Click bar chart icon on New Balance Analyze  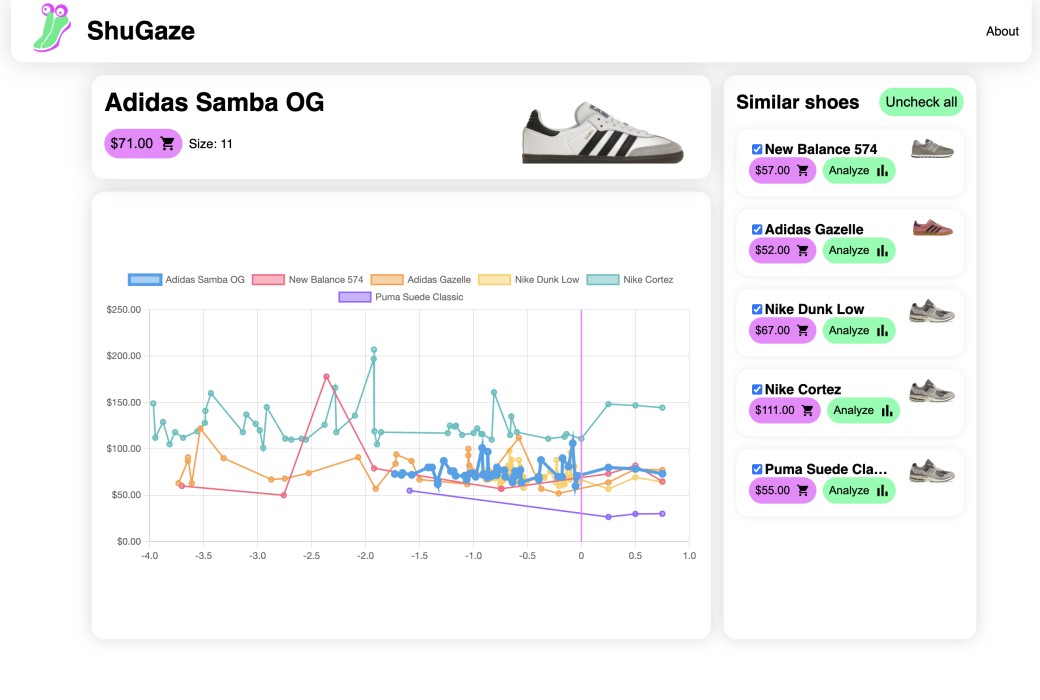click(x=882, y=171)
